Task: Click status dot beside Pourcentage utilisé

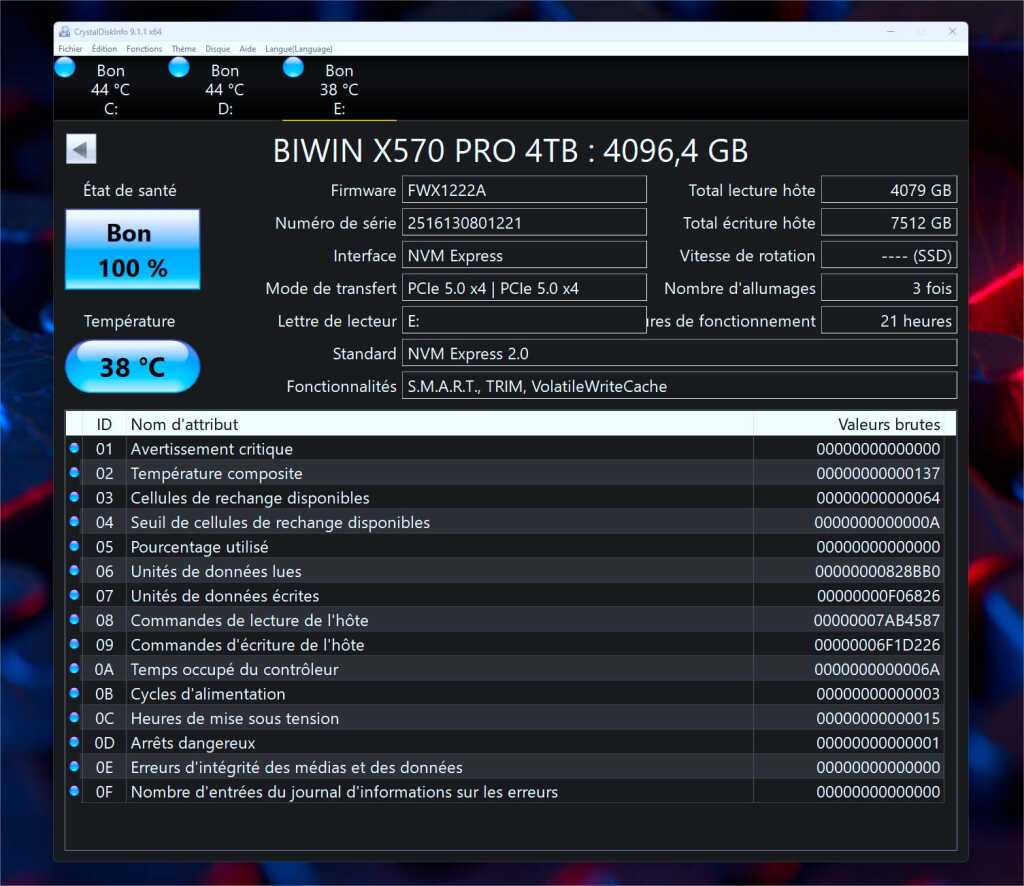Action: pos(74,547)
